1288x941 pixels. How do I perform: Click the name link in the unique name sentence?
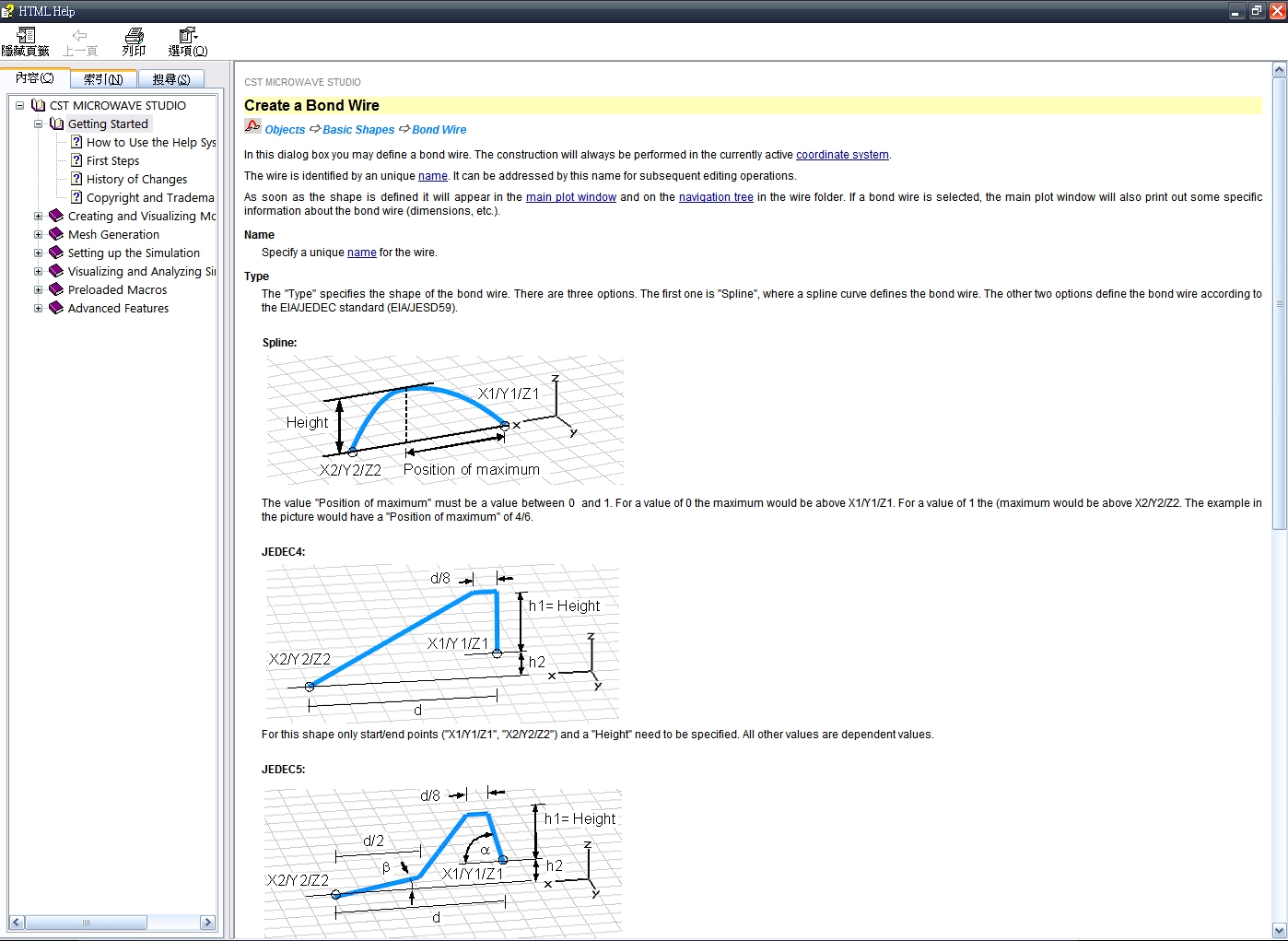point(433,176)
